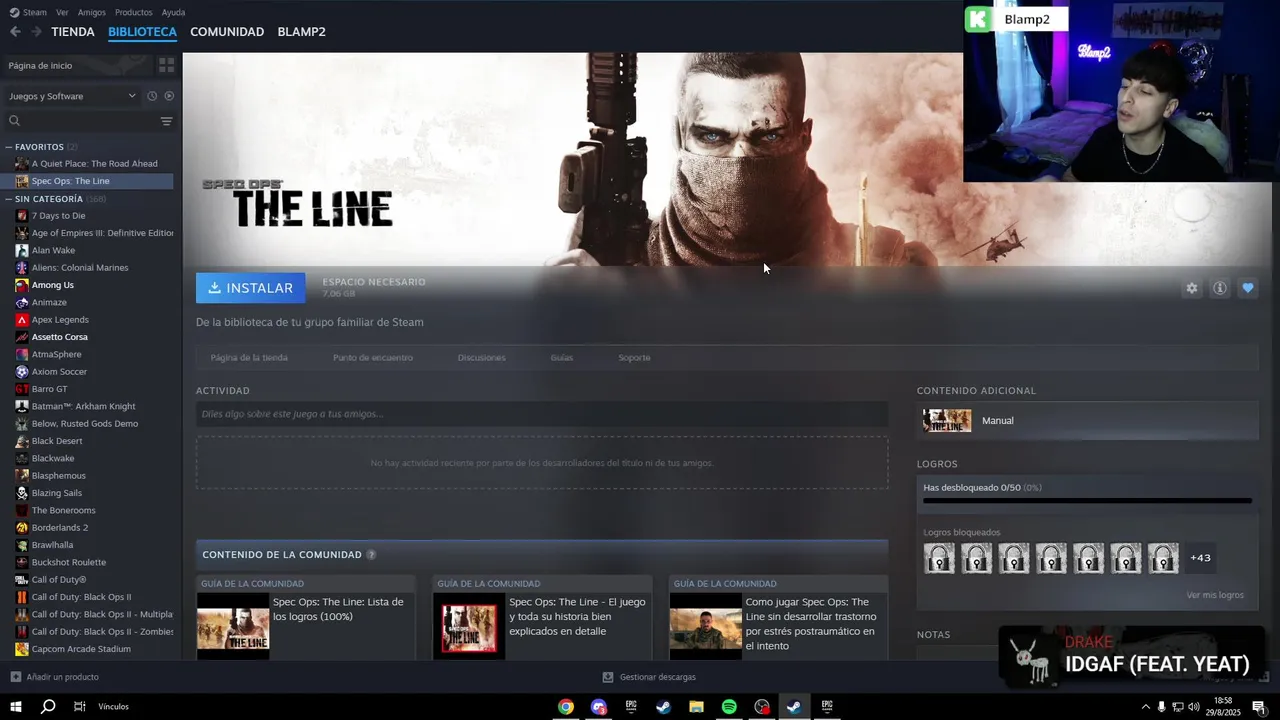Viewport: 1280px width, 720px height.
Task: Open the Soporte link
Action: 634,358
